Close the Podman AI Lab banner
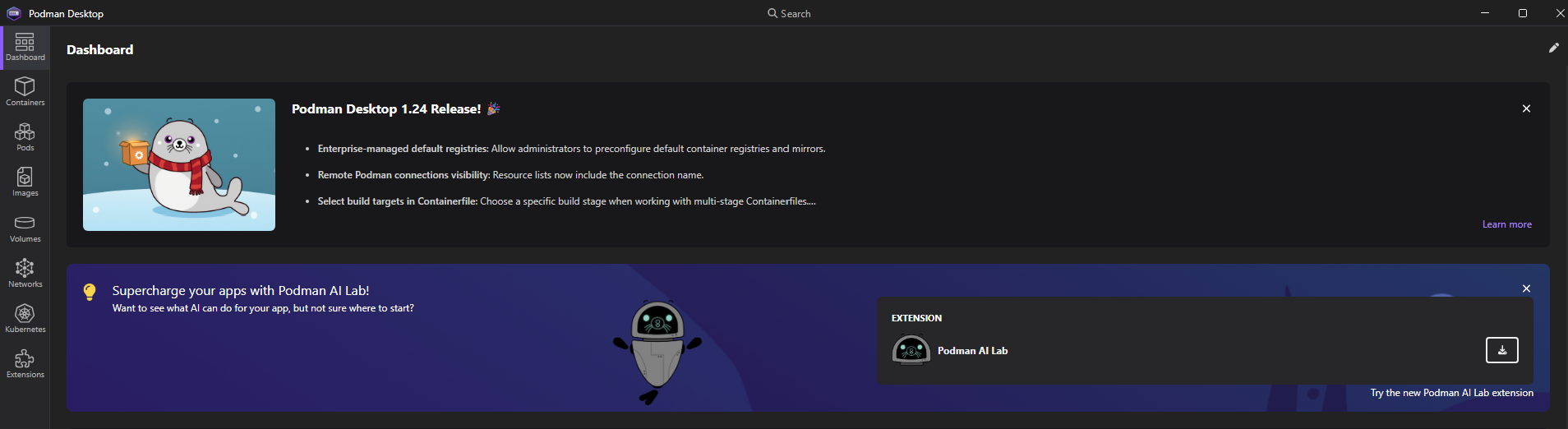 point(1526,288)
